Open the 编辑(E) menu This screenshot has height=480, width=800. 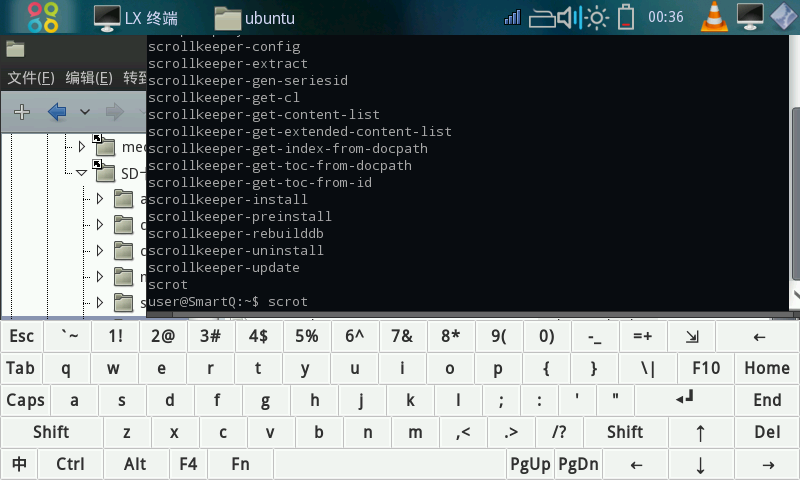tap(88, 78)
